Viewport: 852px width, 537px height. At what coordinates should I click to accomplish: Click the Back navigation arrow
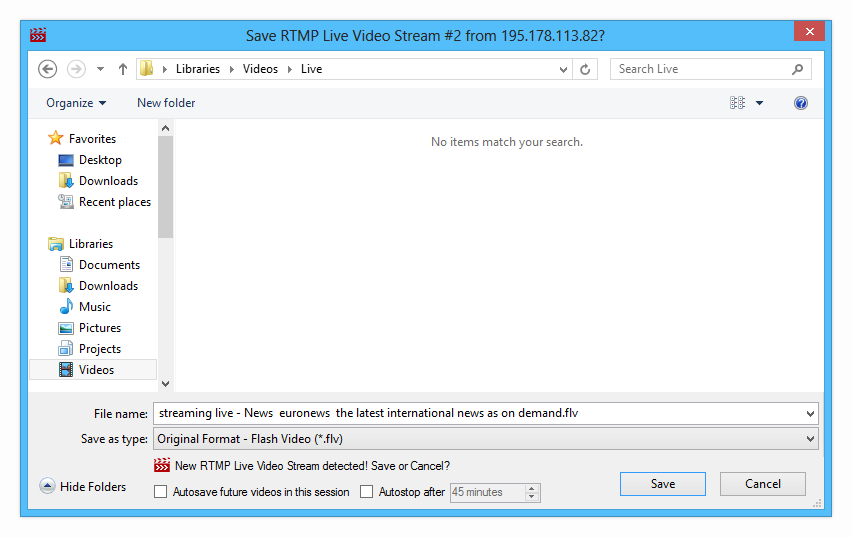coord(47,69)
